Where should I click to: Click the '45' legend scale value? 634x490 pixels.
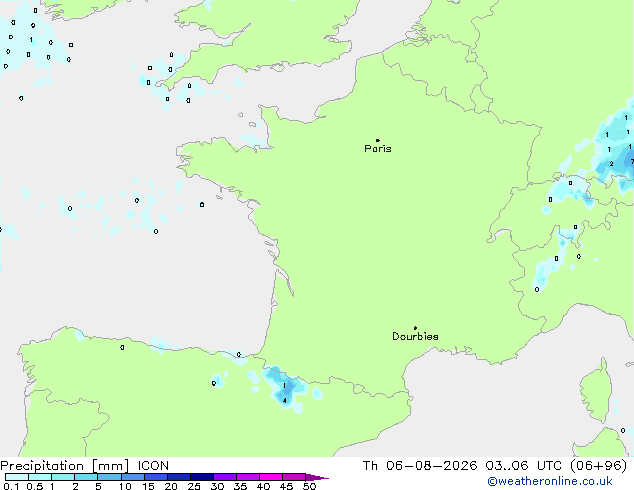click(x=286, y=486)
